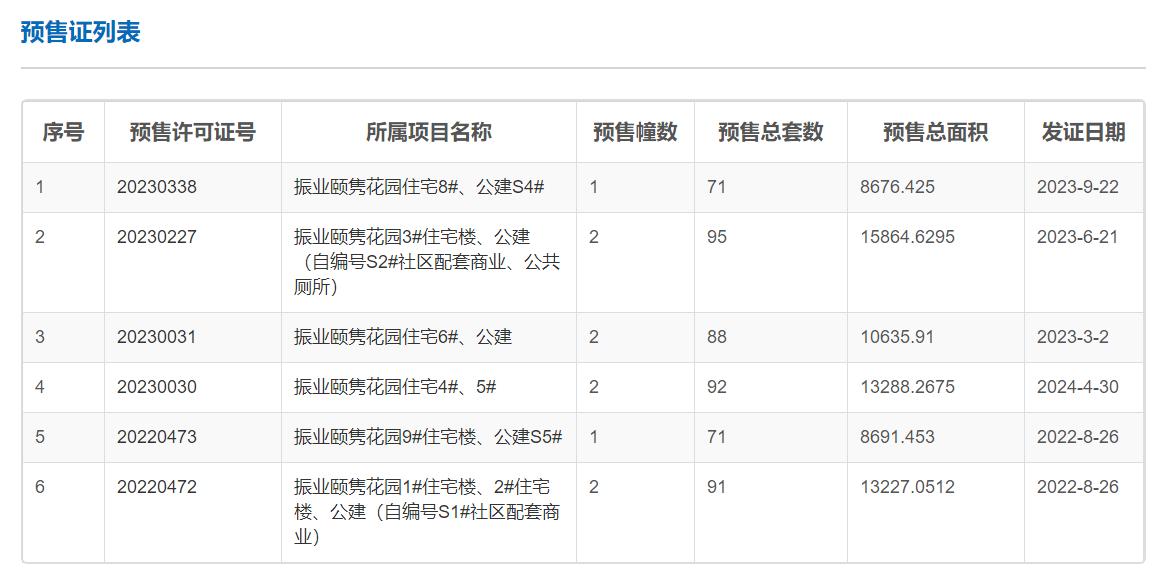Click issue date 2022-8-26 in row 5
Image resolution: width=1154 pixels, height=572 pixels.
coord(1077,437)
